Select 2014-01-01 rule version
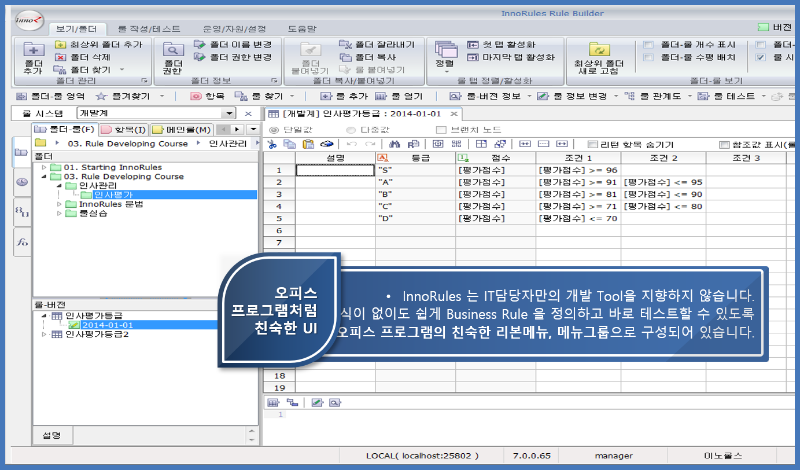This screenshot has width=800, height=470. tap(108, 325)
